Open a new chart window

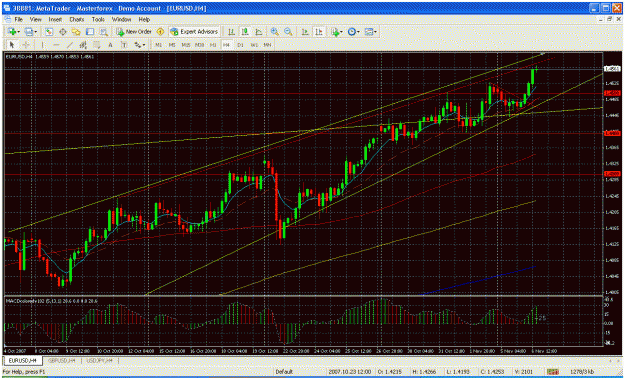pyautogui.click(x=12, y=32)
